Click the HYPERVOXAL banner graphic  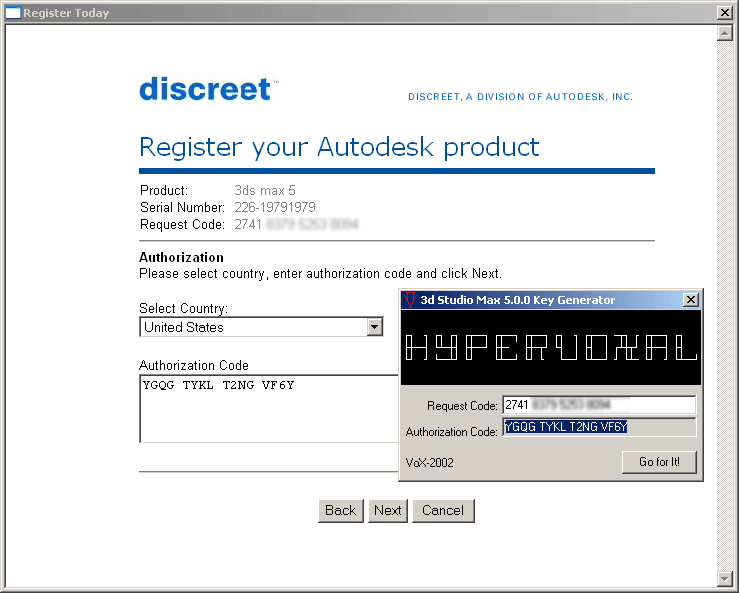pos(551,347)
